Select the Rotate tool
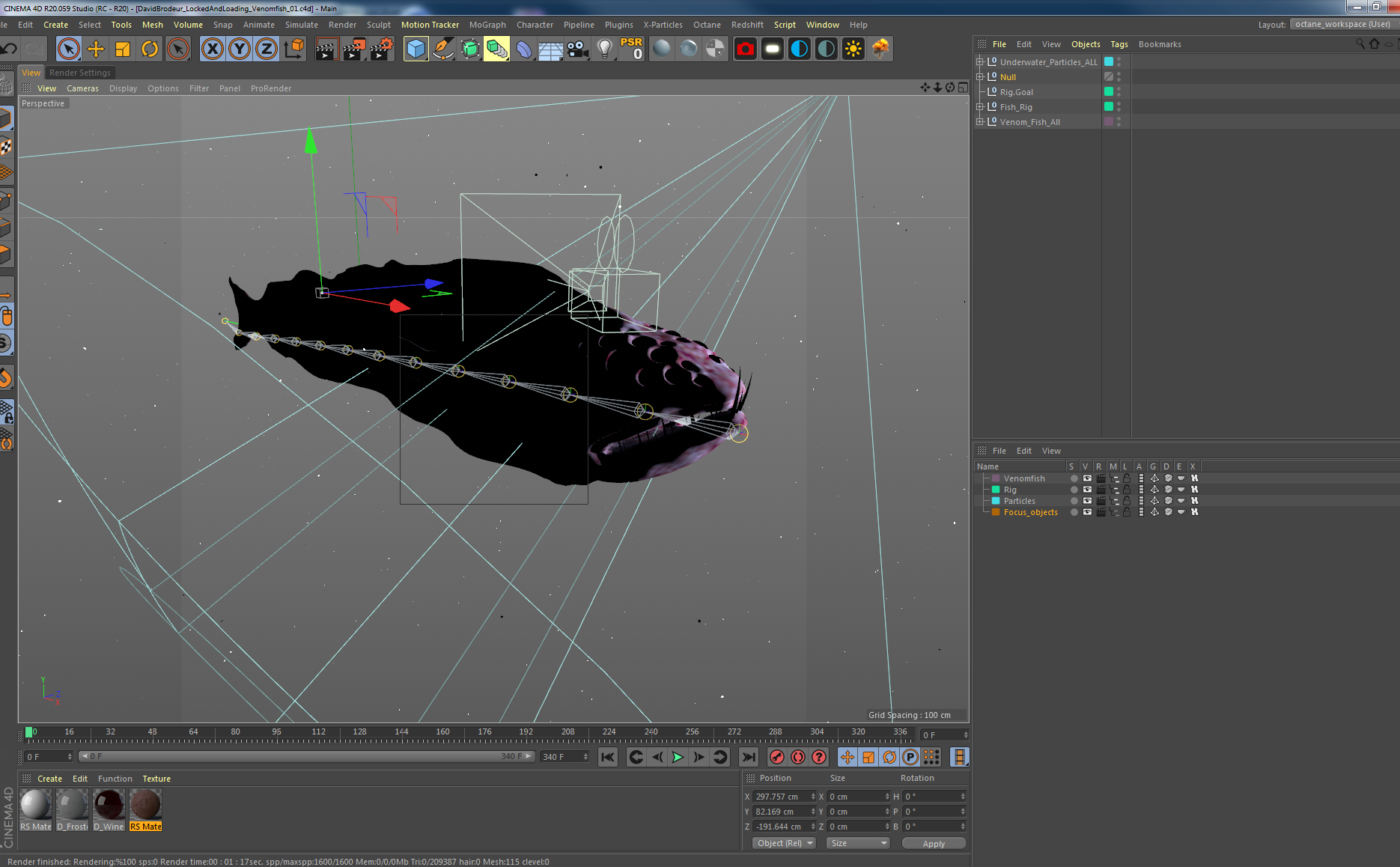This screenshot has height=867, width=1400. click(x=149, y=49)
